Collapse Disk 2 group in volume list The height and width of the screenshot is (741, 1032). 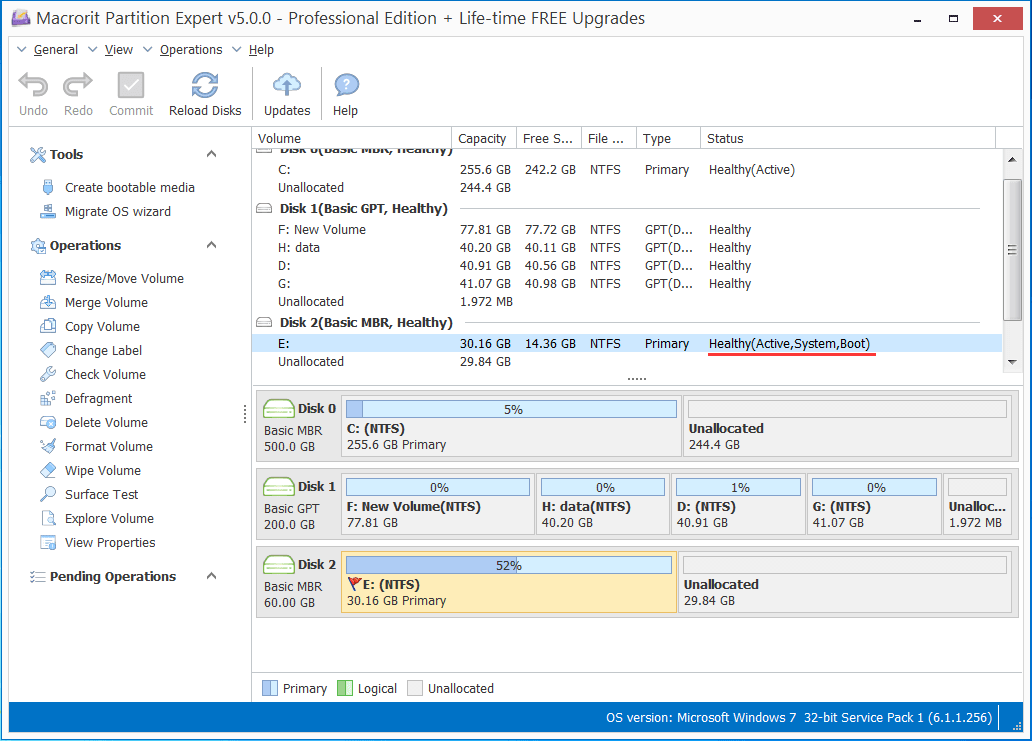(264, 322)
